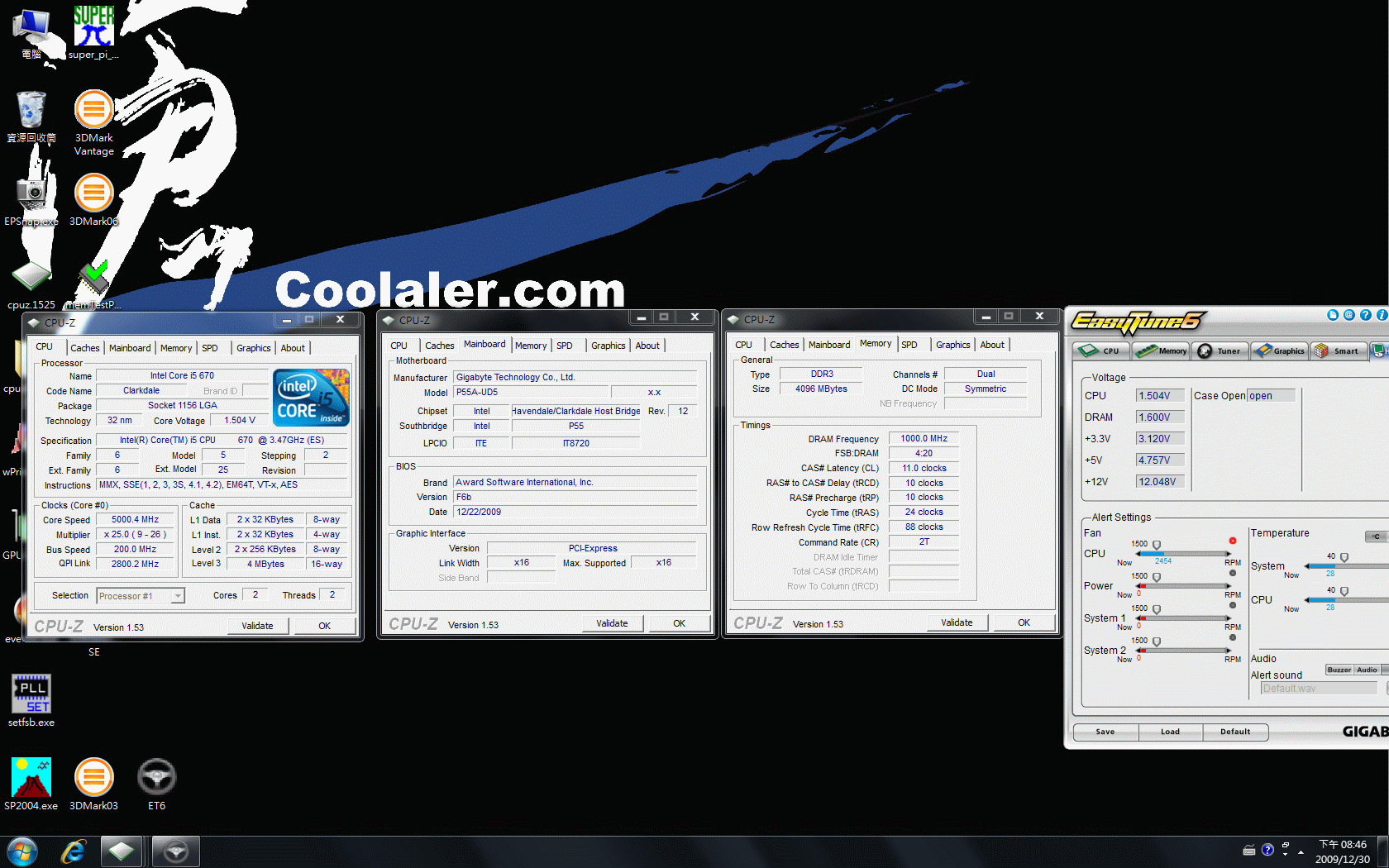
Task: Click Validate in the first CPU-Z window
Action: [257, 626]
